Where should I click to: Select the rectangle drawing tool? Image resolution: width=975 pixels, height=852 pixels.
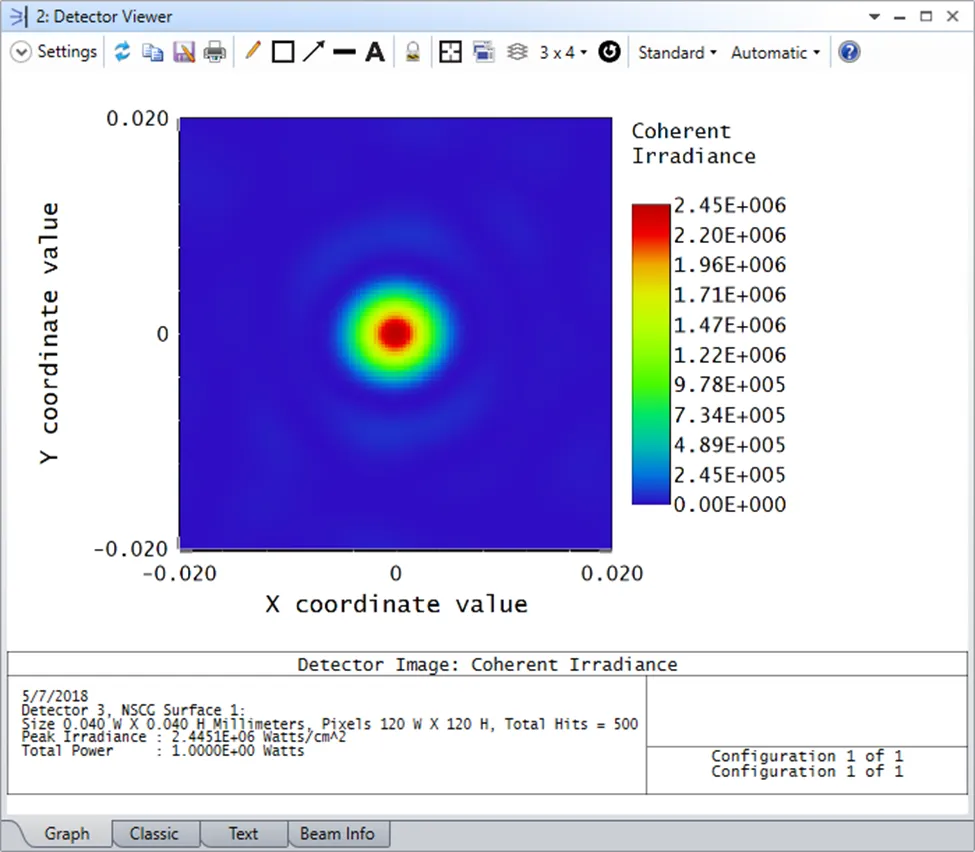(283, 52)
